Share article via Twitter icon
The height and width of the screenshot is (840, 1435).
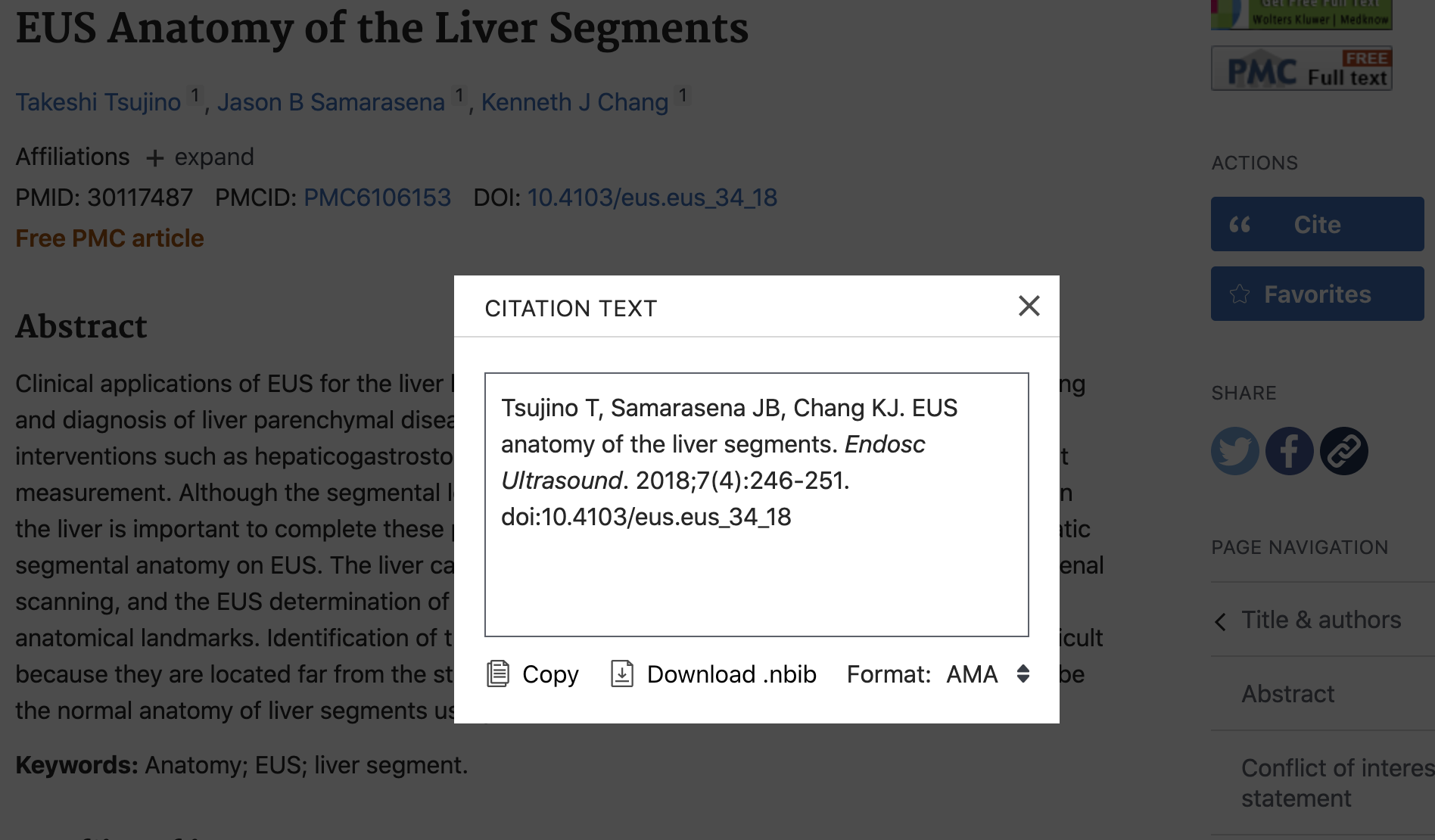coord(1234,451)
